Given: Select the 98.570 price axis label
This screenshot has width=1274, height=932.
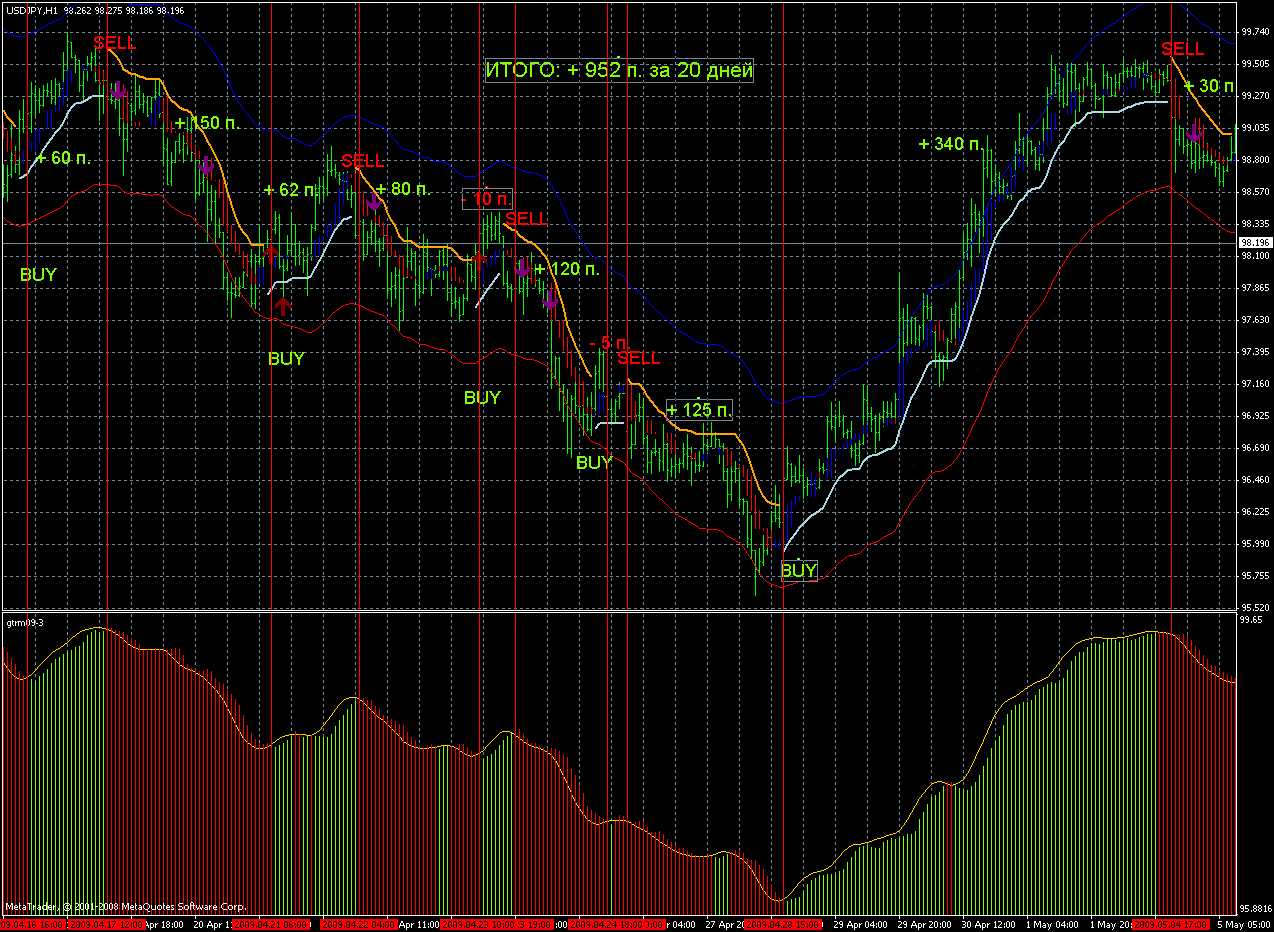Looking at the screenshot, I should pos(1253,192).
